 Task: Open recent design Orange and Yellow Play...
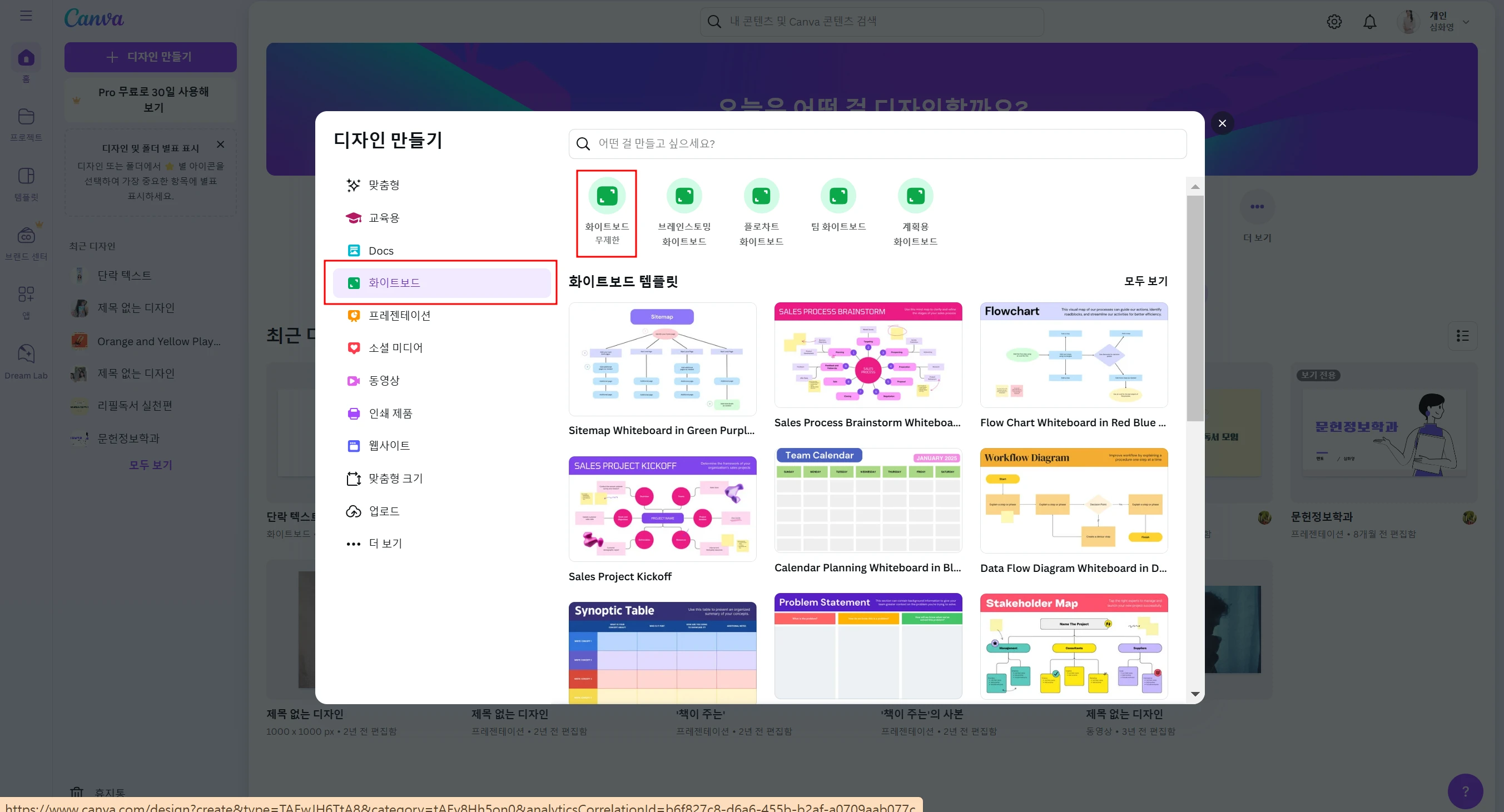pyautogui.click(x=151, y=341)
